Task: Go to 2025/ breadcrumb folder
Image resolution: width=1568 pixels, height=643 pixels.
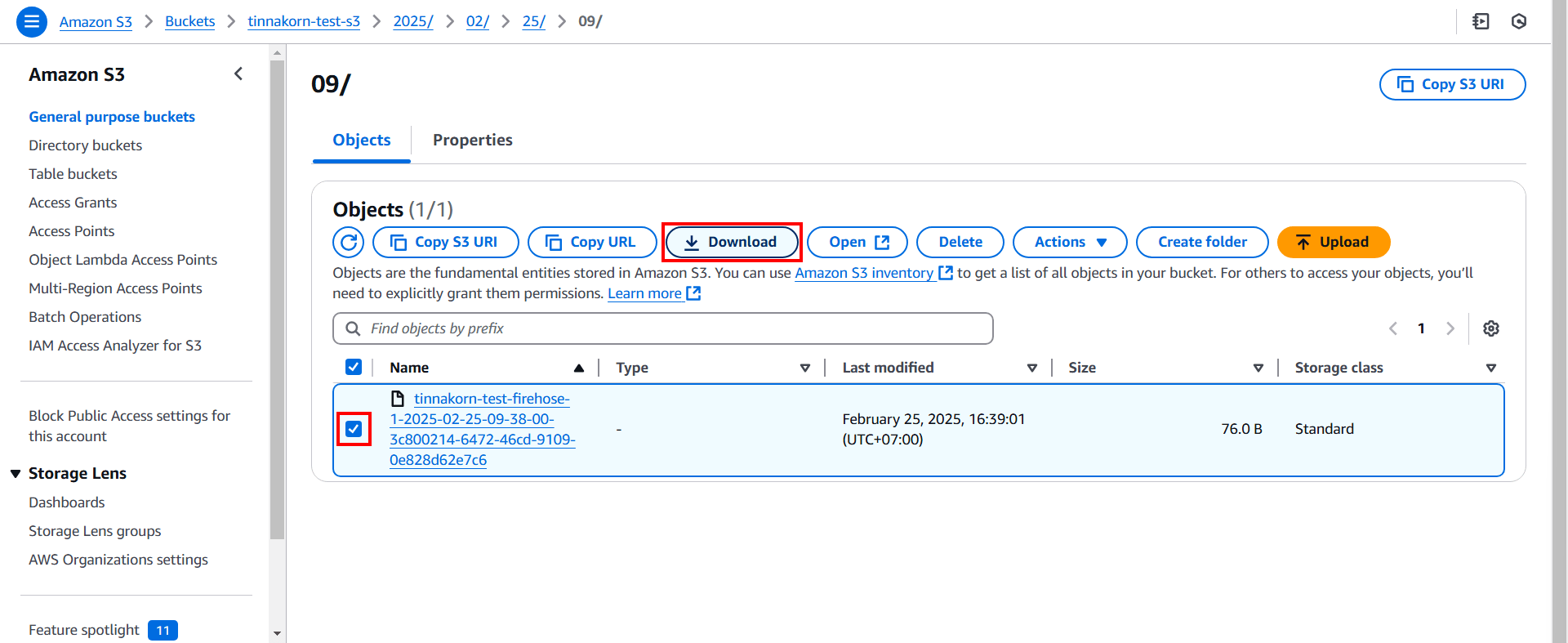Action: (x=413, y=21)
